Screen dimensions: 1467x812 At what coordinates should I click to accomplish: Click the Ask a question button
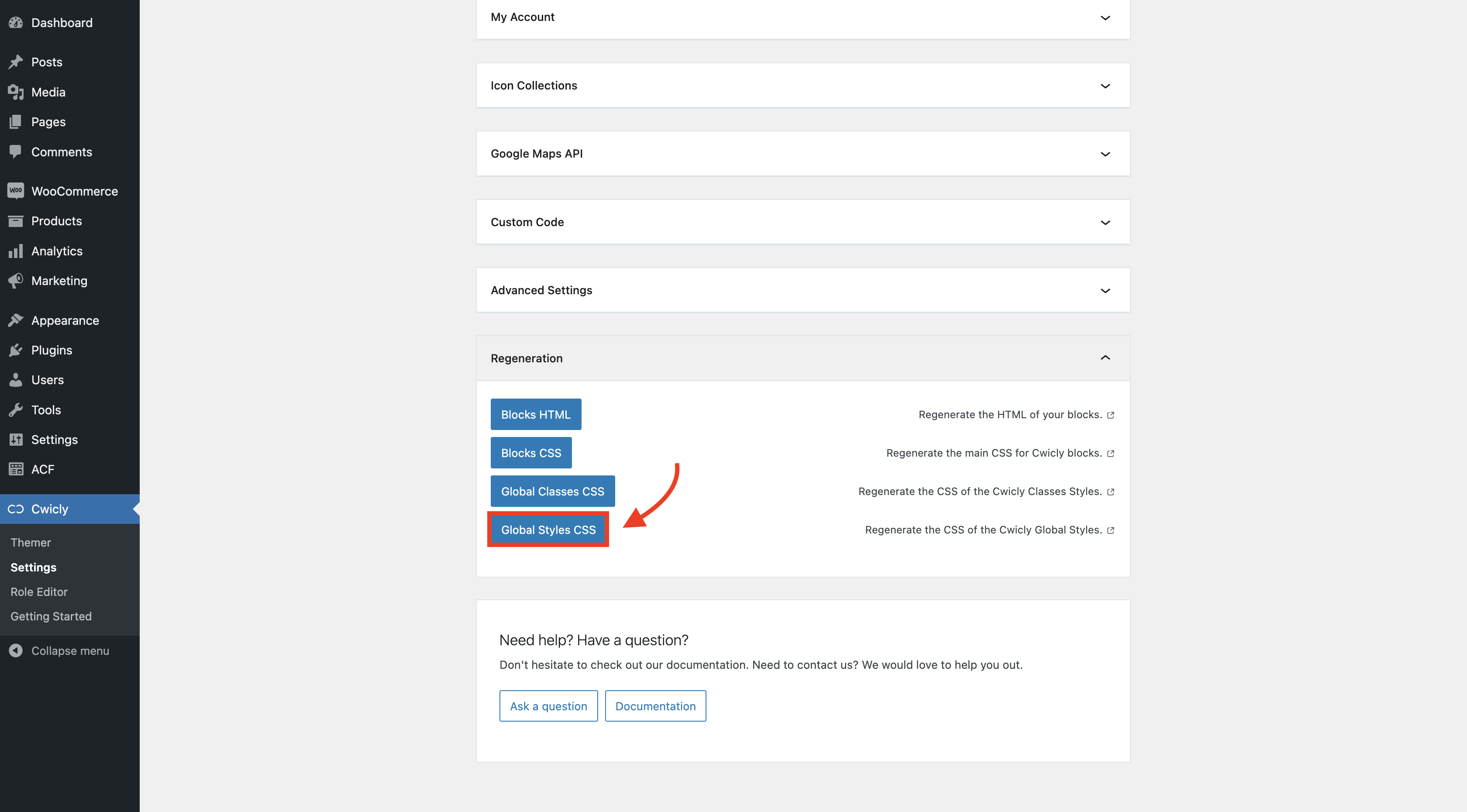[x=548, y=706]
